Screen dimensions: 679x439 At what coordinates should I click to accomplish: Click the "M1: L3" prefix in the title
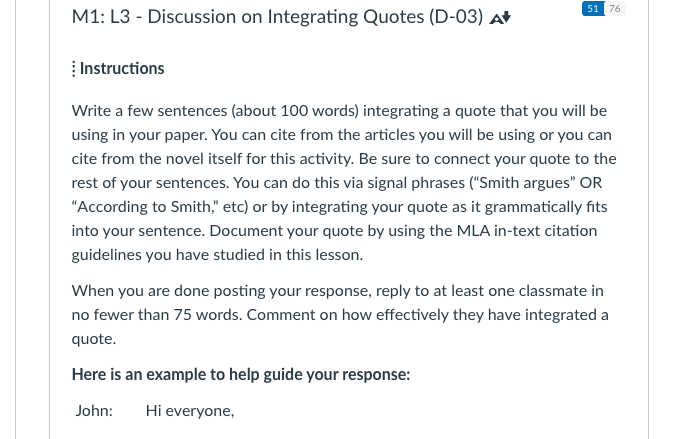pos(101,17)
